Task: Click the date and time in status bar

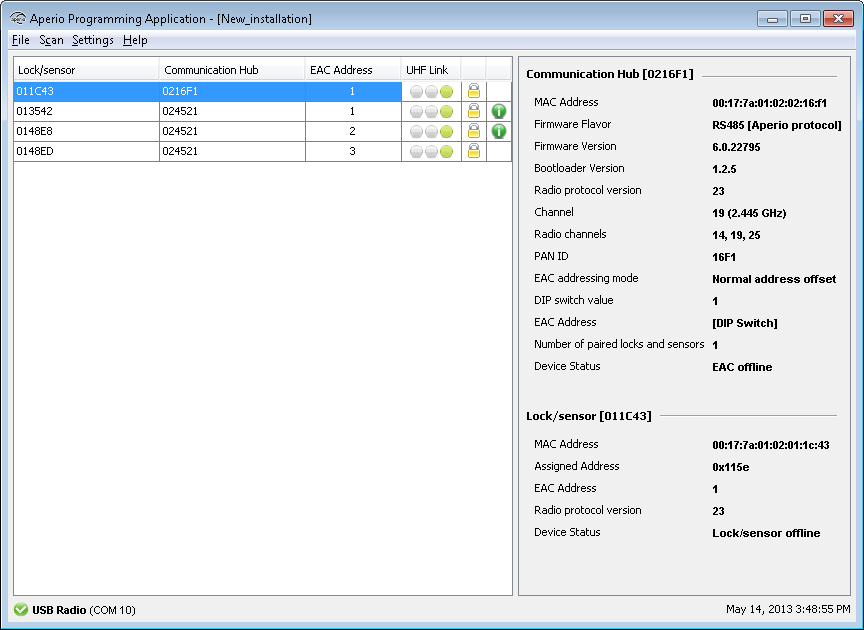Action: (x=788, y=609)
